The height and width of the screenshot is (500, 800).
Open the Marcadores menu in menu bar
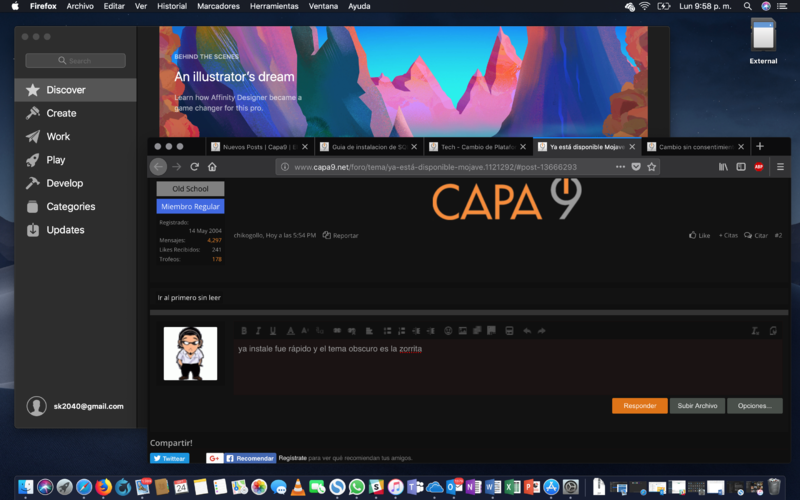click(x=218, y=6)
